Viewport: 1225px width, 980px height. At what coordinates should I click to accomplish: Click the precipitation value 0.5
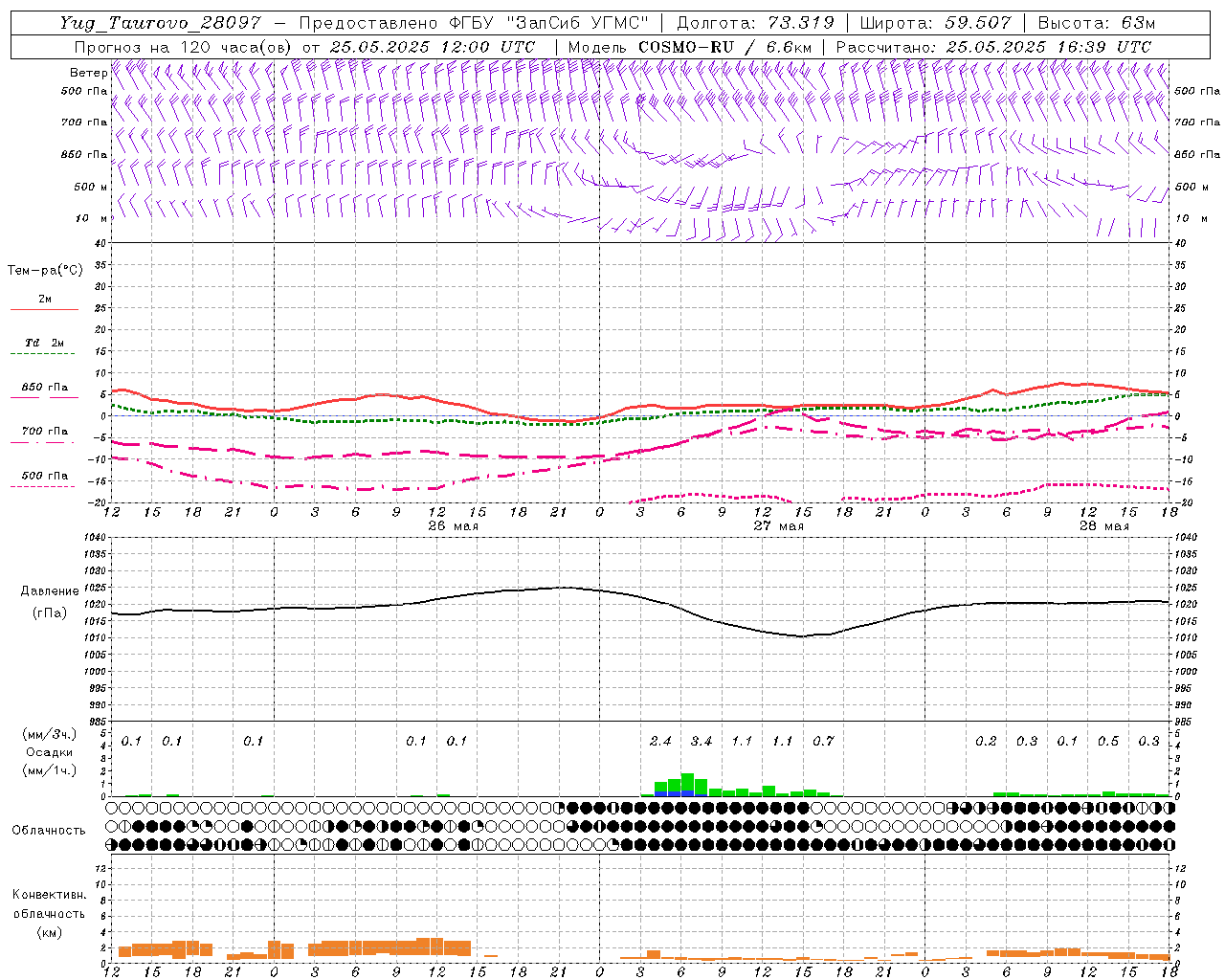coord(1108,741)
